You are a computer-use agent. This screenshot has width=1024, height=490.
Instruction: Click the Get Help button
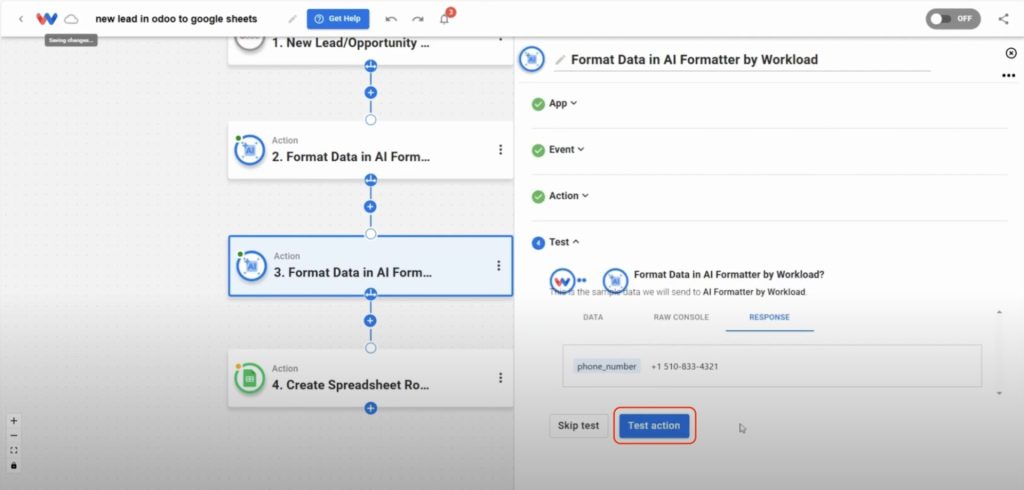(338, 19)
